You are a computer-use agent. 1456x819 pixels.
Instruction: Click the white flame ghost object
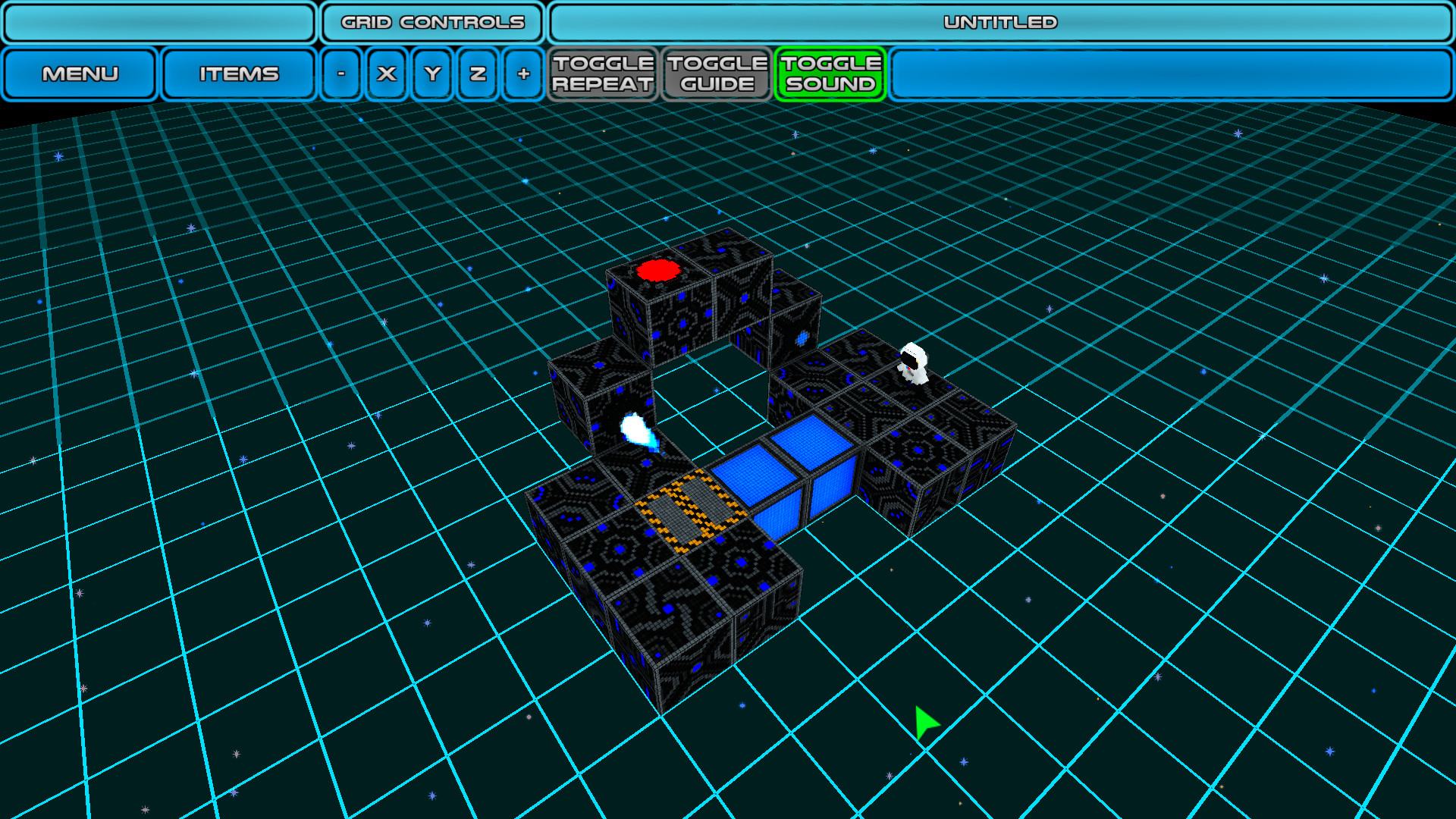click(x=635, y=431)
